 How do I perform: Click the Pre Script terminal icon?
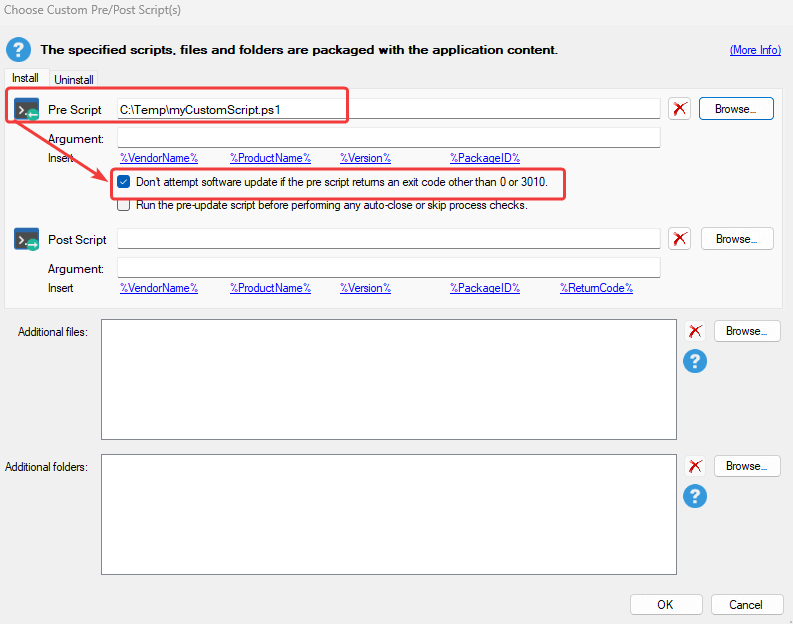point(26,109)
